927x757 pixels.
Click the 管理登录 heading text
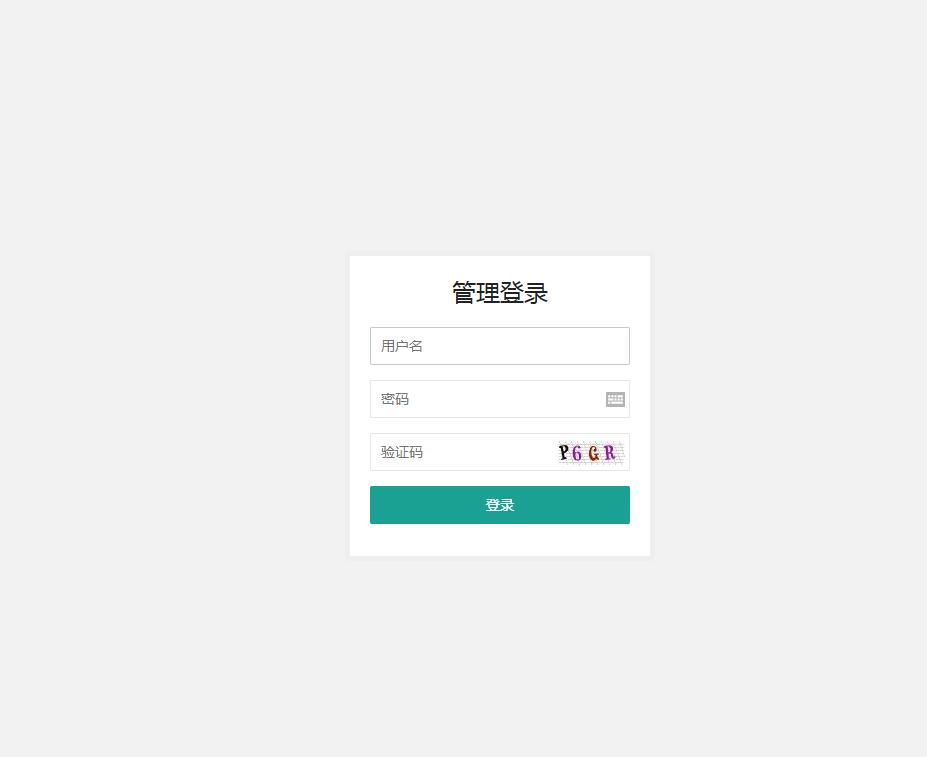500,293
